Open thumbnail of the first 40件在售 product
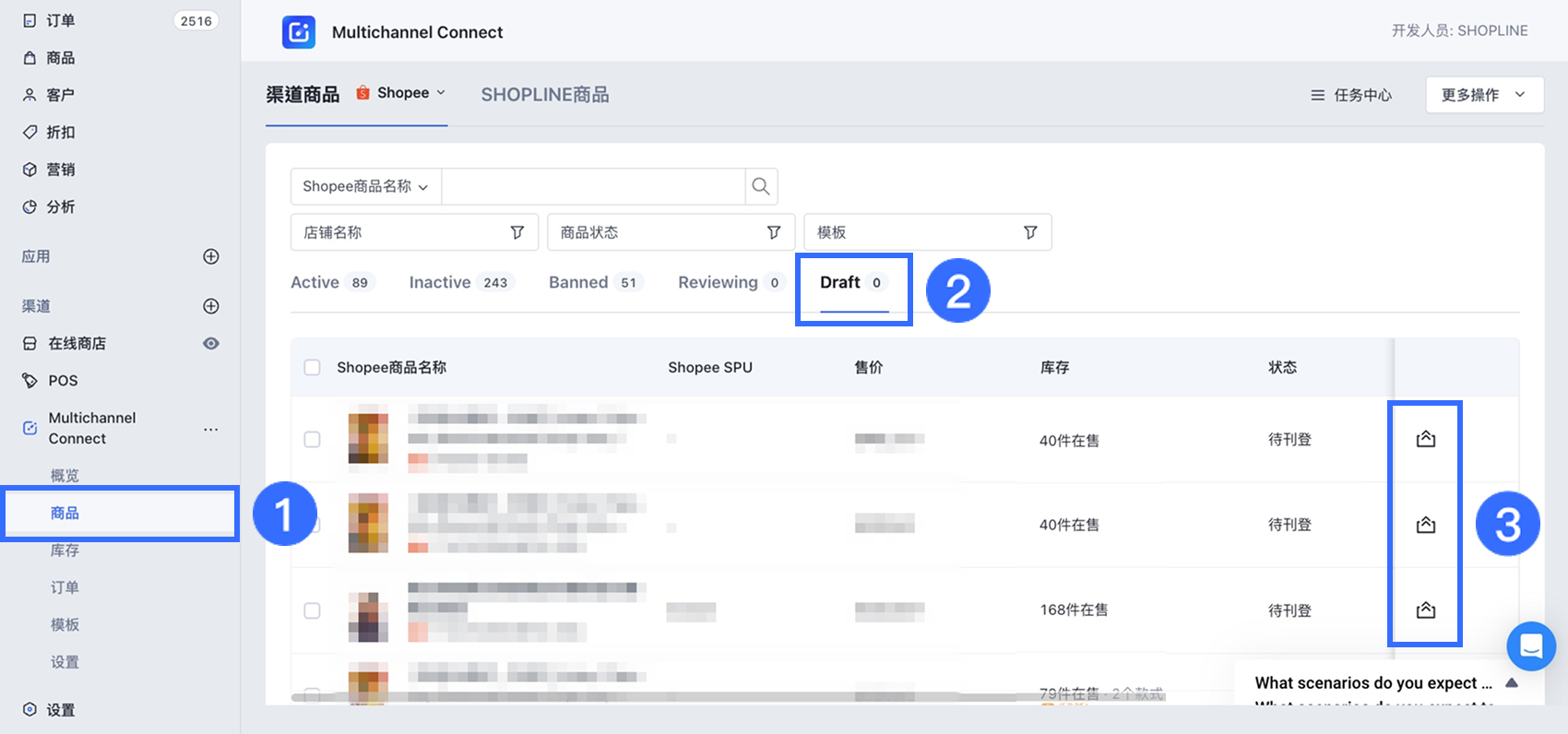Screen dimensions: 1568x734 click(368, 439)
